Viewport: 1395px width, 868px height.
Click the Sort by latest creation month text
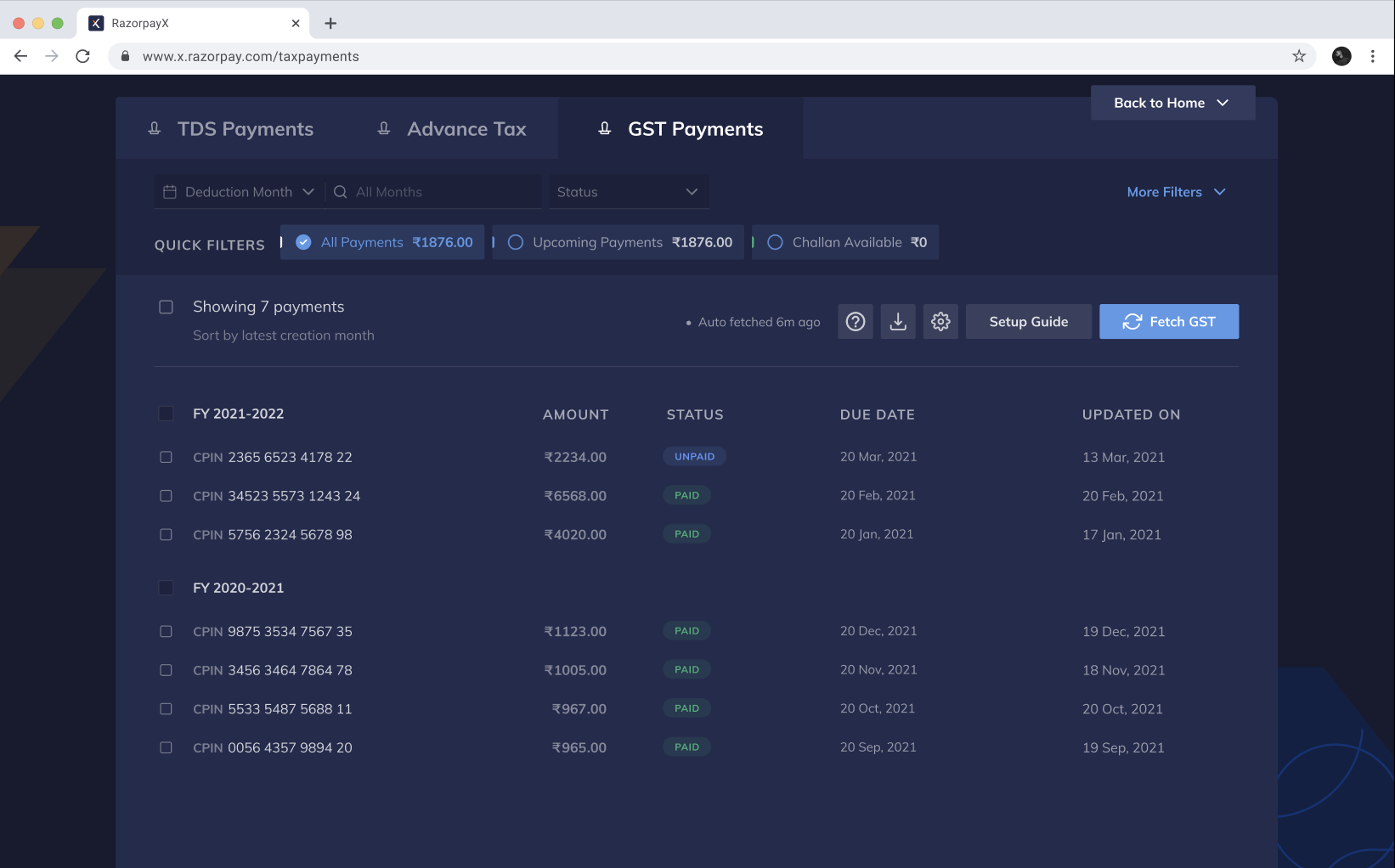coord(284,335)
